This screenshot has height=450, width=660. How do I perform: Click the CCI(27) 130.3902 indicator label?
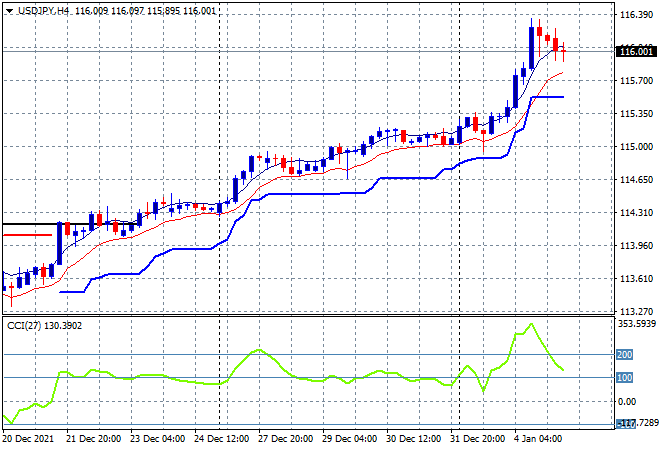click(x=45, y=326)
